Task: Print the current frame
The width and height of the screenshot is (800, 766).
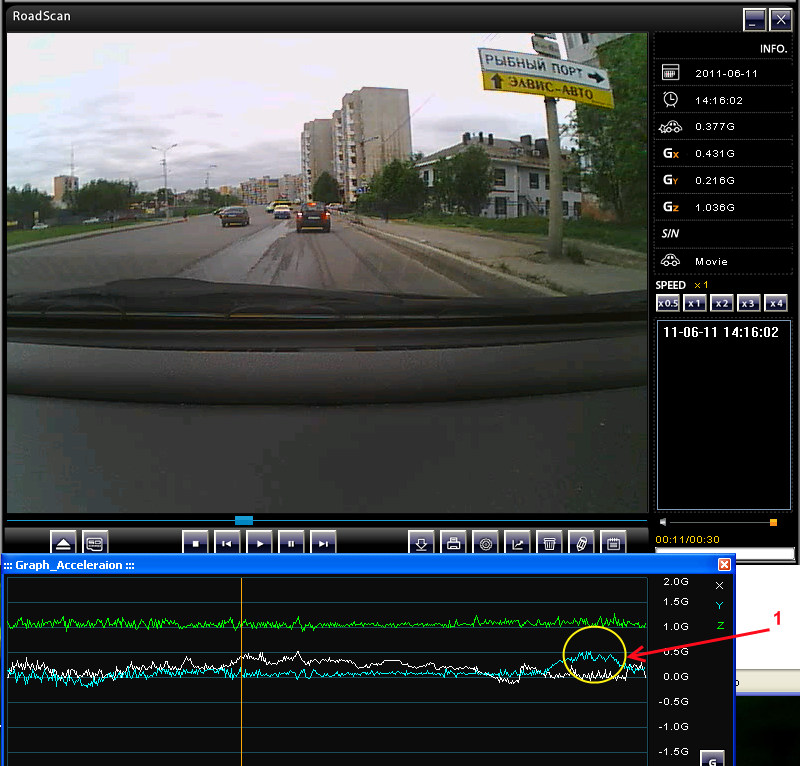Action: coord(454,543)
